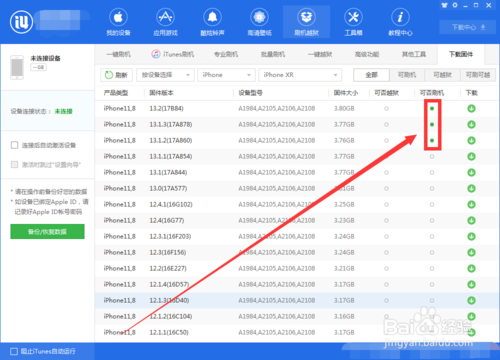The height and width of the screenshot is (360, 500).
Task: Click size 3.80GB in 13.2 row
Action: [344, 108]
